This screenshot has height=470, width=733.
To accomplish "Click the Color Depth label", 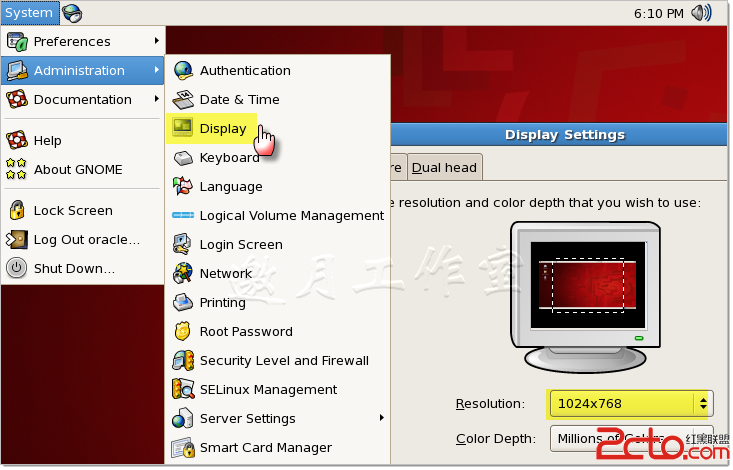I will [x=496, y=439].
